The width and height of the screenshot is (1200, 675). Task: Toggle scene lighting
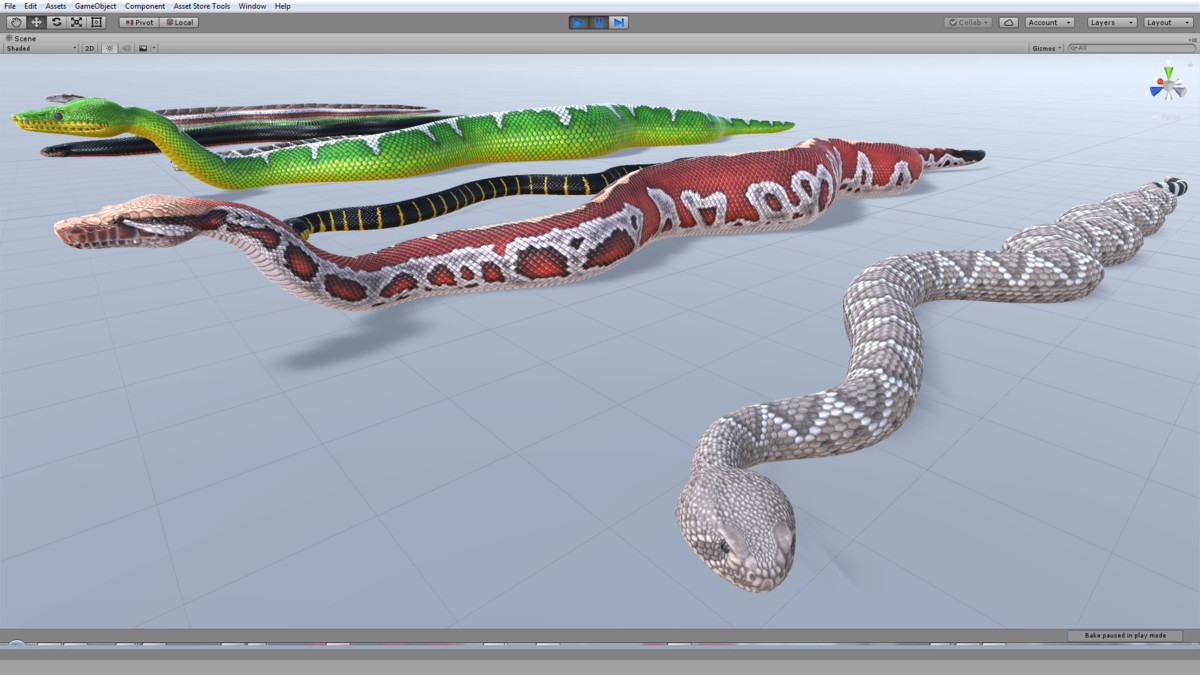tap(107, 46)
